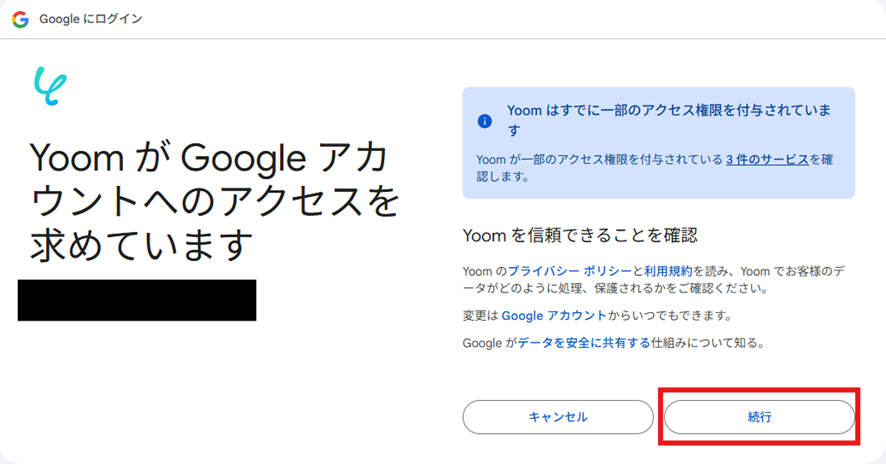Click the text 変更は before the Google アカウント link
886x464 pixels.
coord(480,315)
